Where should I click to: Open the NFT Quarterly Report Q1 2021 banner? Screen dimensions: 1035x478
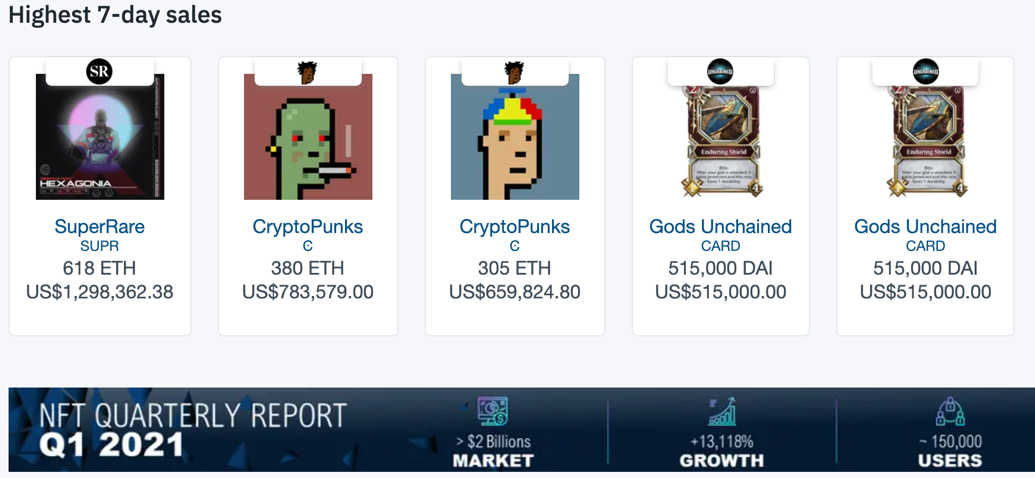(518, 430)
